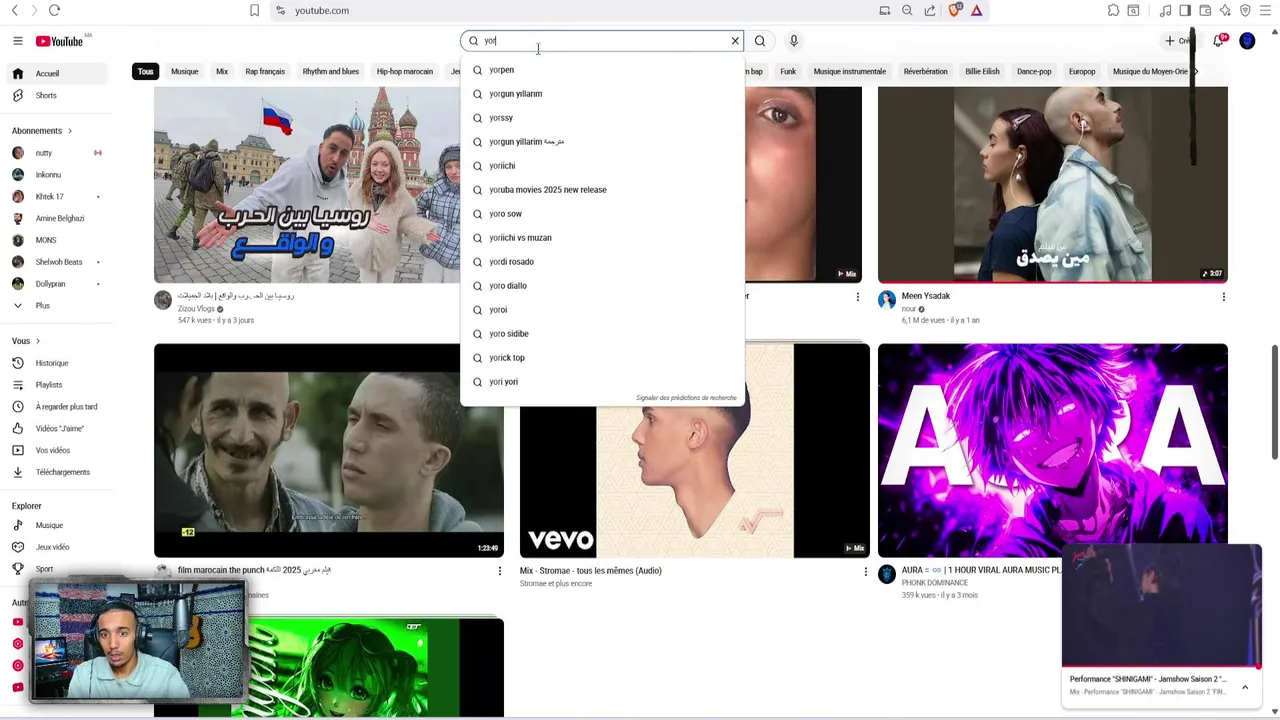The width and height of the screenshot is (1280, 720).
Task: Select the Hip-hop marocain filter chip
Action: point(405,72)
